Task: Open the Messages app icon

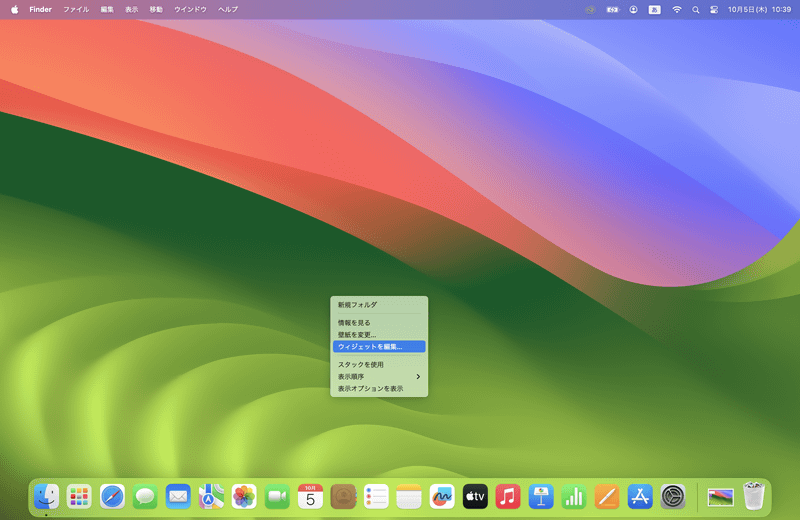Action: (x=145, y=497)
